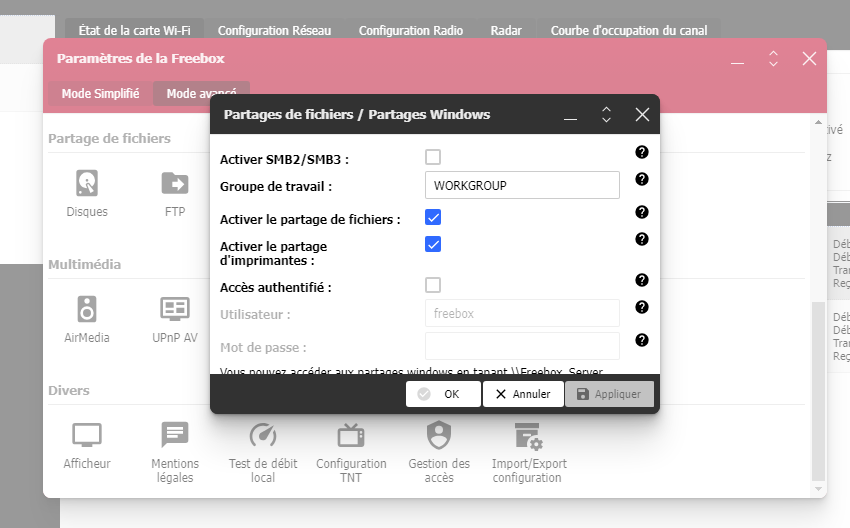Screen dimensions: 850x528
Task: Show help for Groupe de travail
Action: [x=642, y=179]
